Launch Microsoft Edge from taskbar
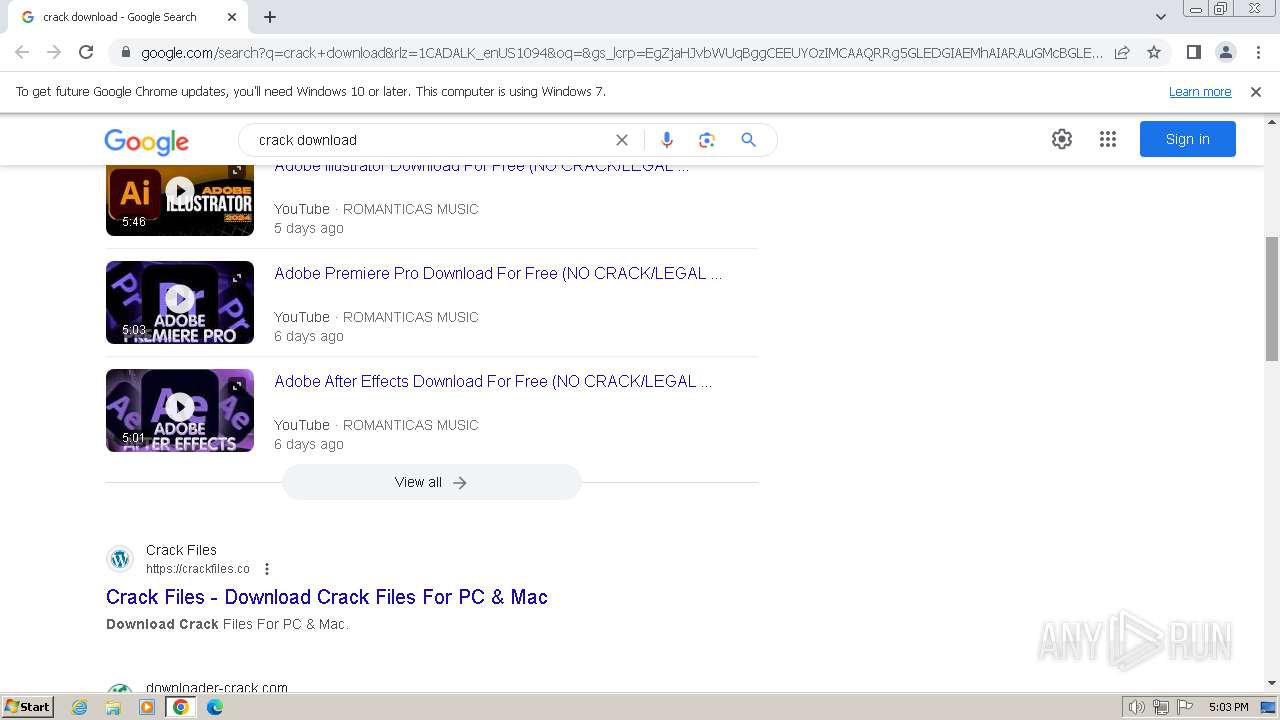The height and width of the screenshot is (720, 1280). [x=215, y=707]
